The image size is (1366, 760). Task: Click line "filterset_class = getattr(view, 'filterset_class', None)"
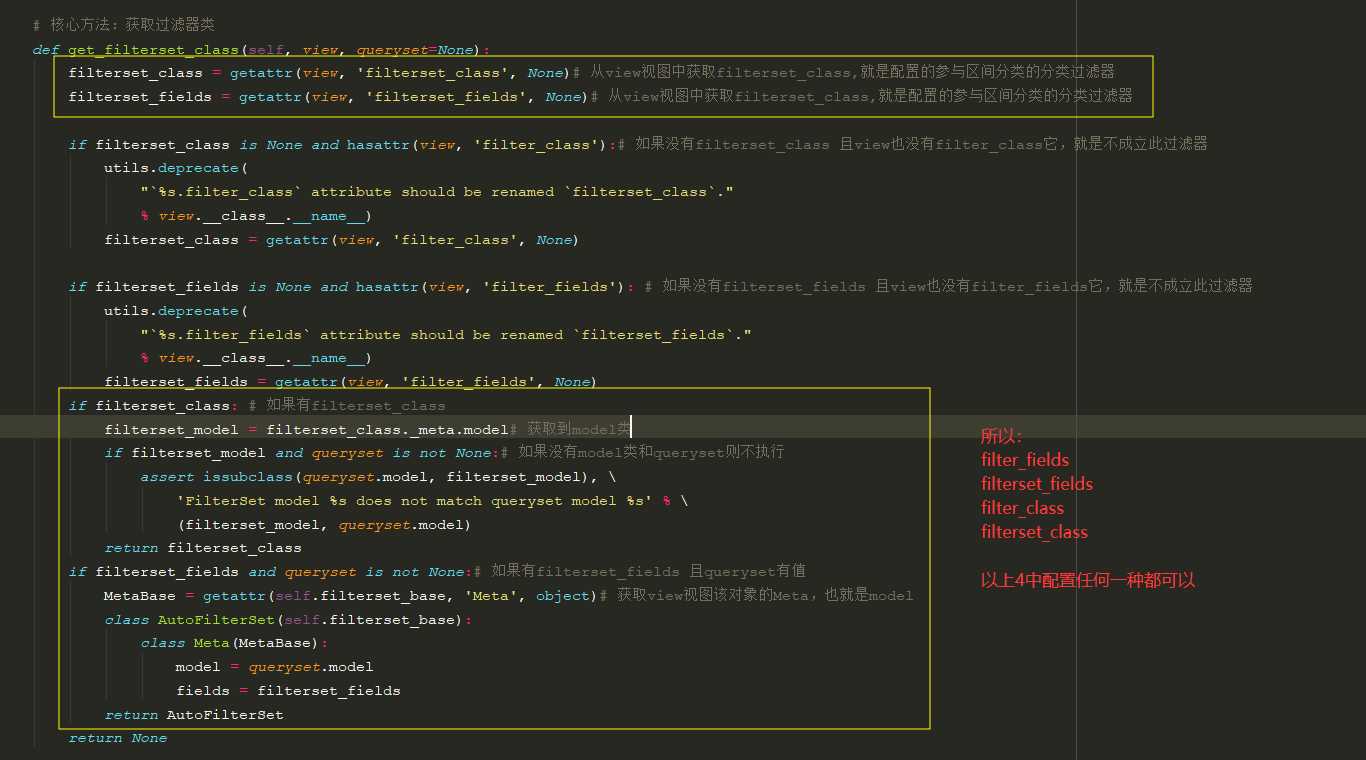[x=318, y=73]
